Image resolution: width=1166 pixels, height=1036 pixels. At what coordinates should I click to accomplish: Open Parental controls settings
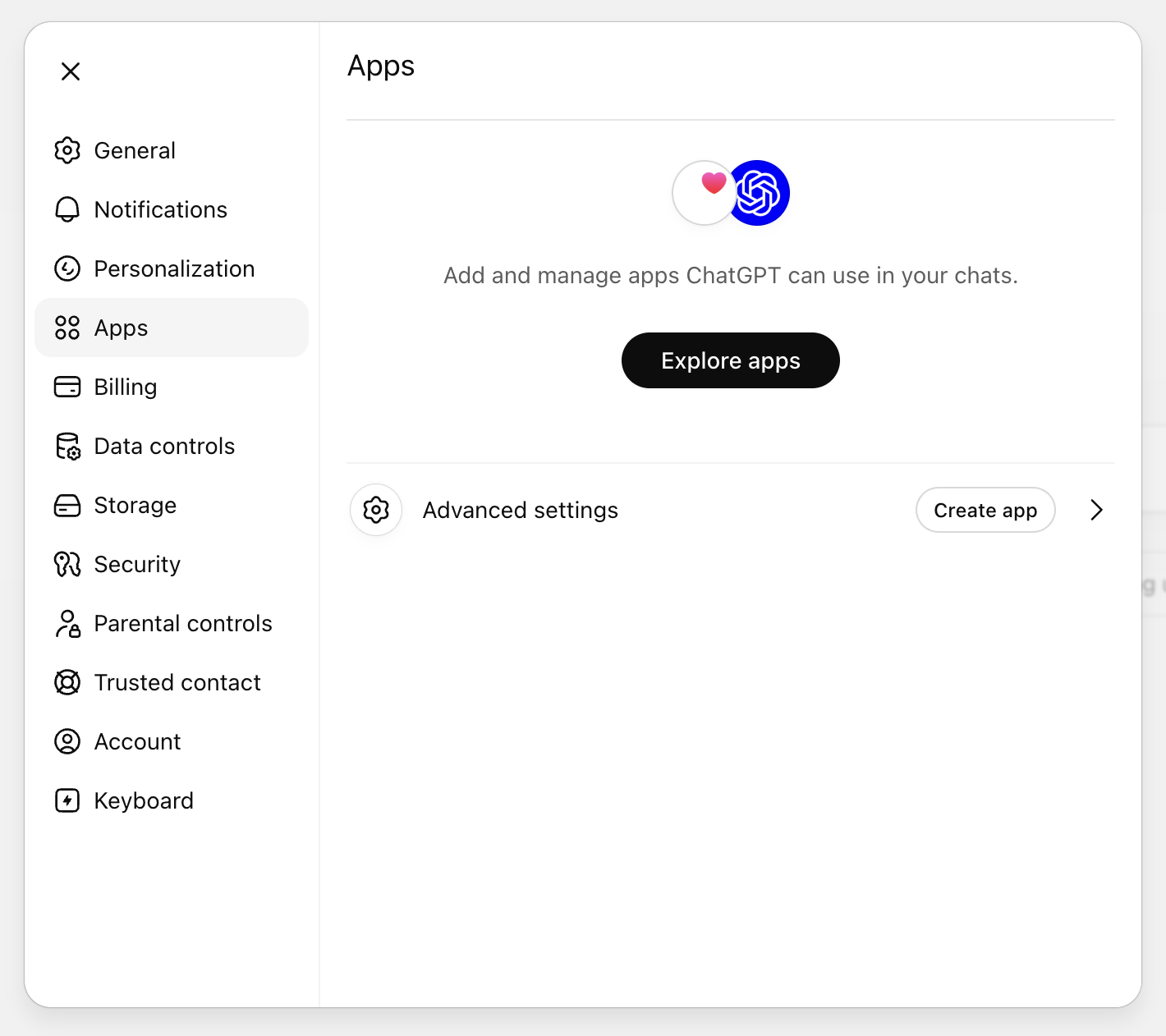tap(172, 623)
